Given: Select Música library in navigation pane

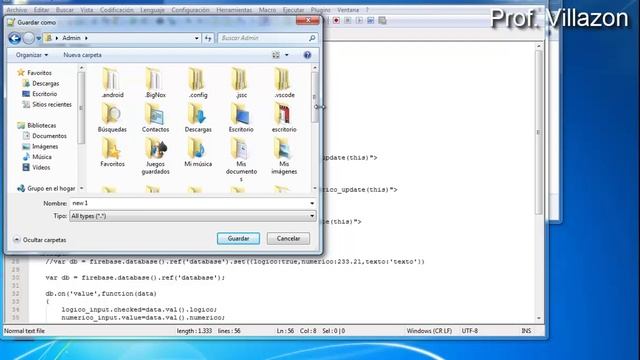Looking at the screenshot, I should pyautogui.click(x=37, y=157).
